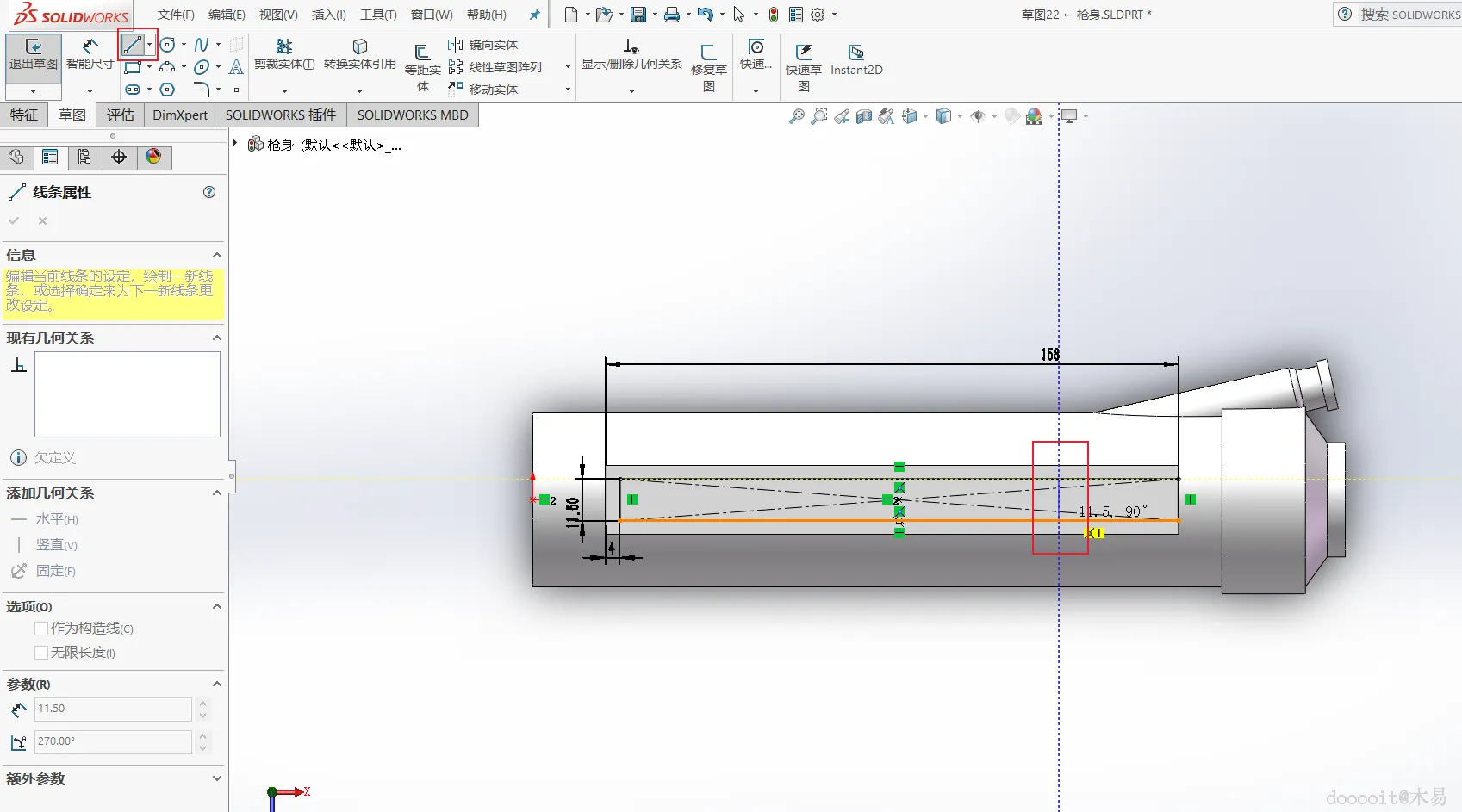
Task: Toggle the 无限长度 (Infinite length) checkbox
Action: click(x=41, y=653)
